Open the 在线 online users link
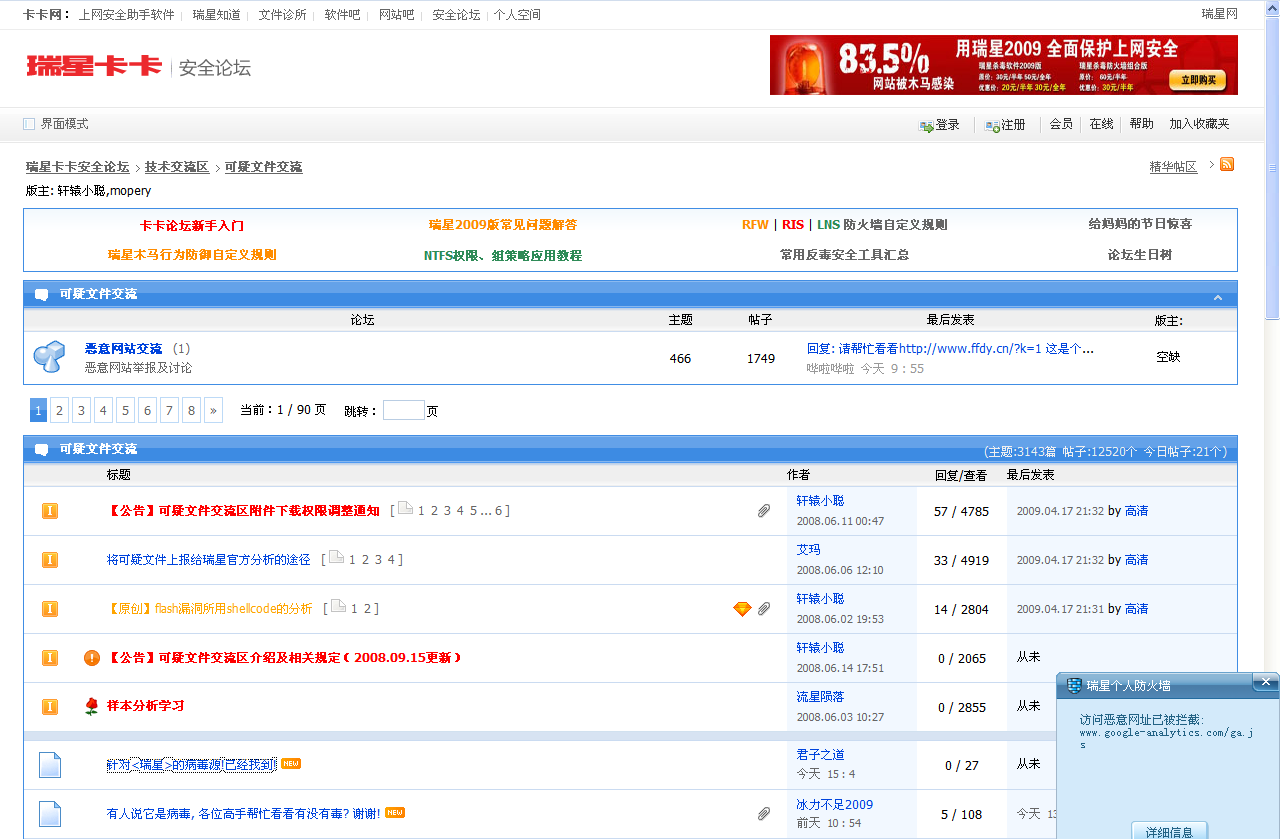Viewport: 1280px width, 839px height. [x=1101, y=124]
